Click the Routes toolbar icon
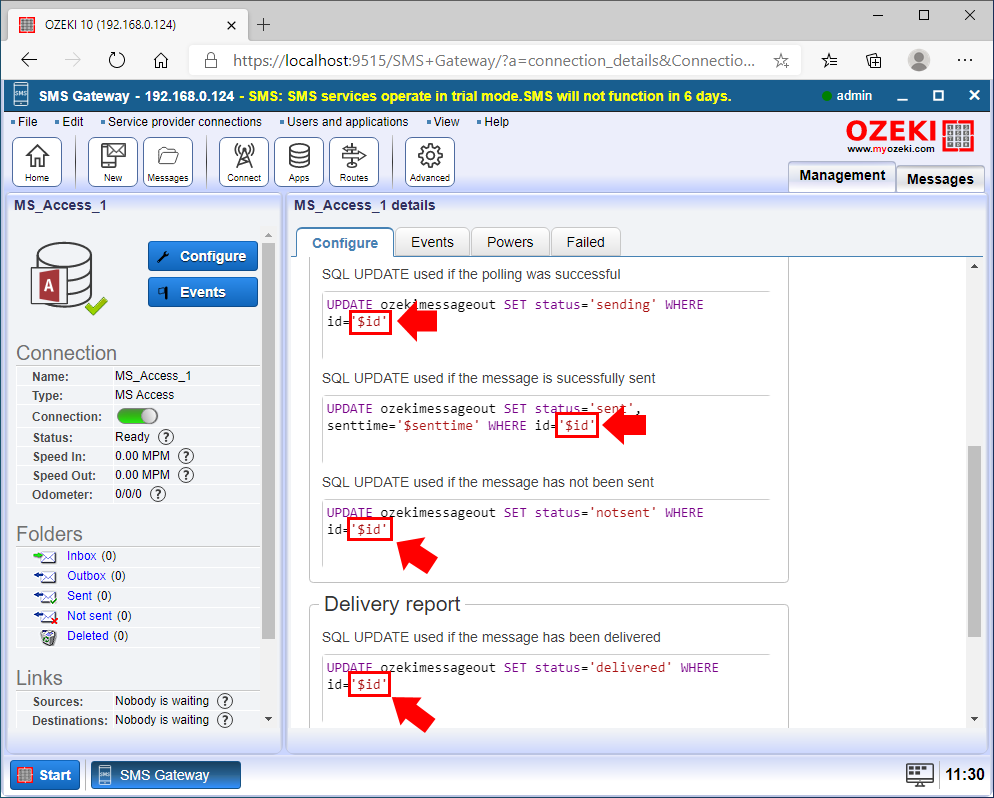The image size is (994, 798). tap(355, 161)
